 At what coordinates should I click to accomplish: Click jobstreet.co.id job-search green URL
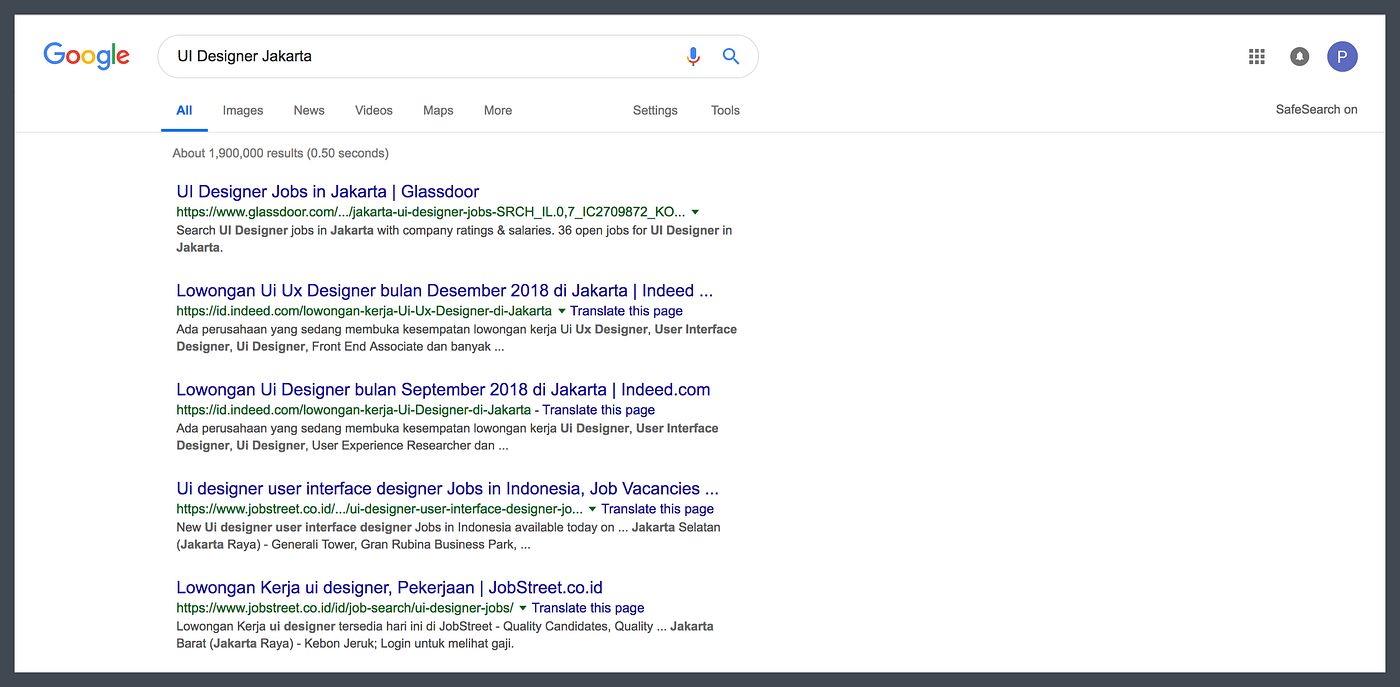[345, 608]
